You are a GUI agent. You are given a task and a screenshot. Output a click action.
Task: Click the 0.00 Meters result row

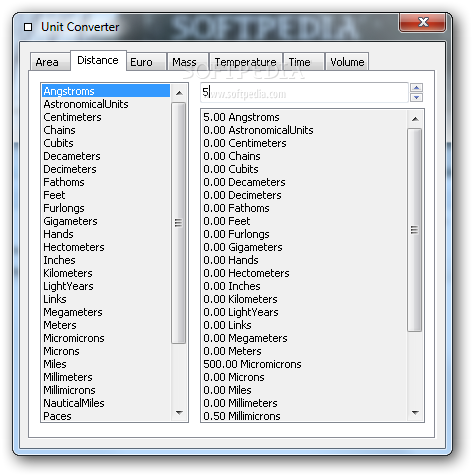coord(304,351)
